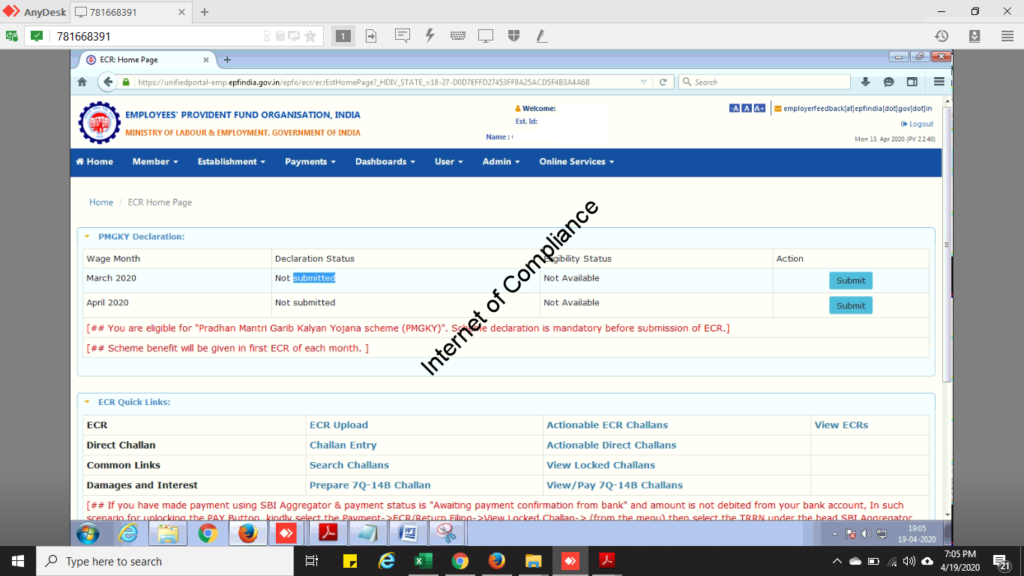Click the Firefox search box
The image size is (1024, 576).
[x=764, y=82]
